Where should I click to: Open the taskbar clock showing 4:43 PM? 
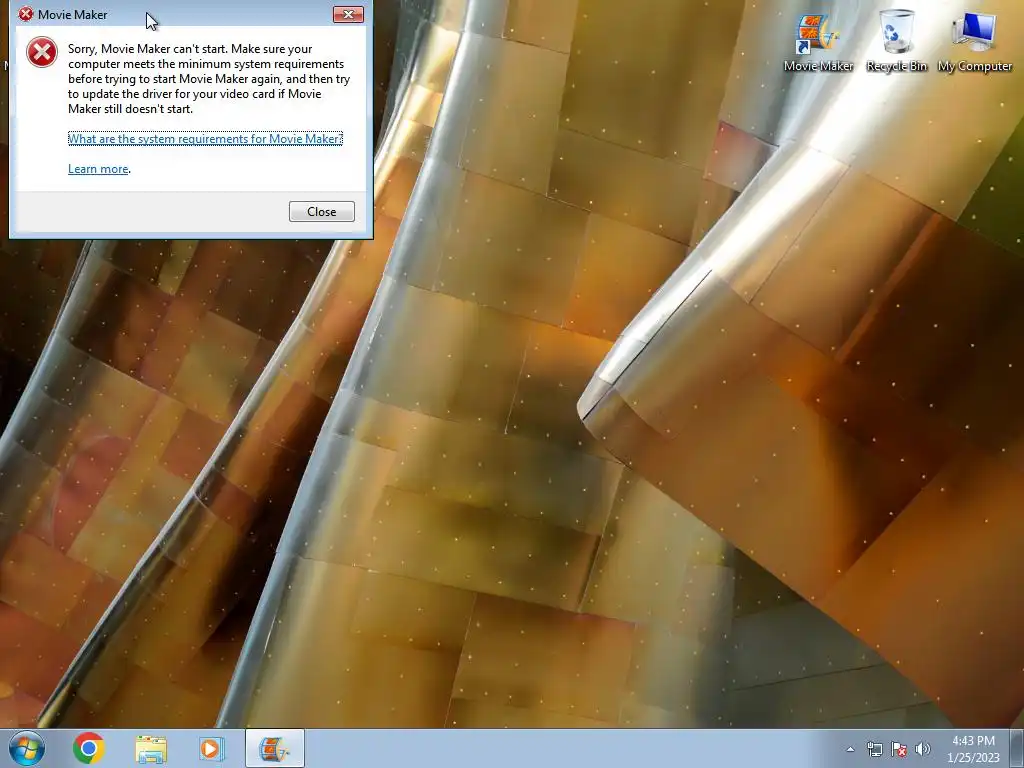coord(973,749)
